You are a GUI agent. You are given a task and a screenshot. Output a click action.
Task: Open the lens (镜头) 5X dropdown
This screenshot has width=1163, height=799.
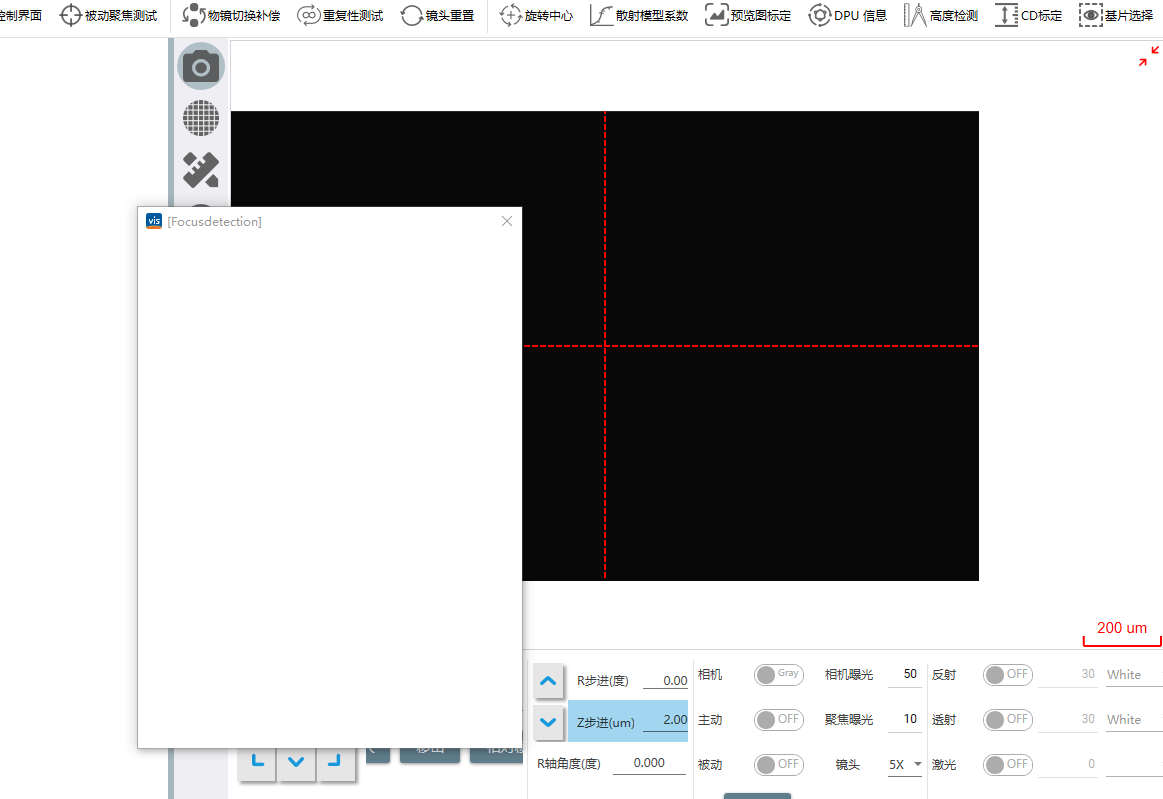(x=906, y=764)
